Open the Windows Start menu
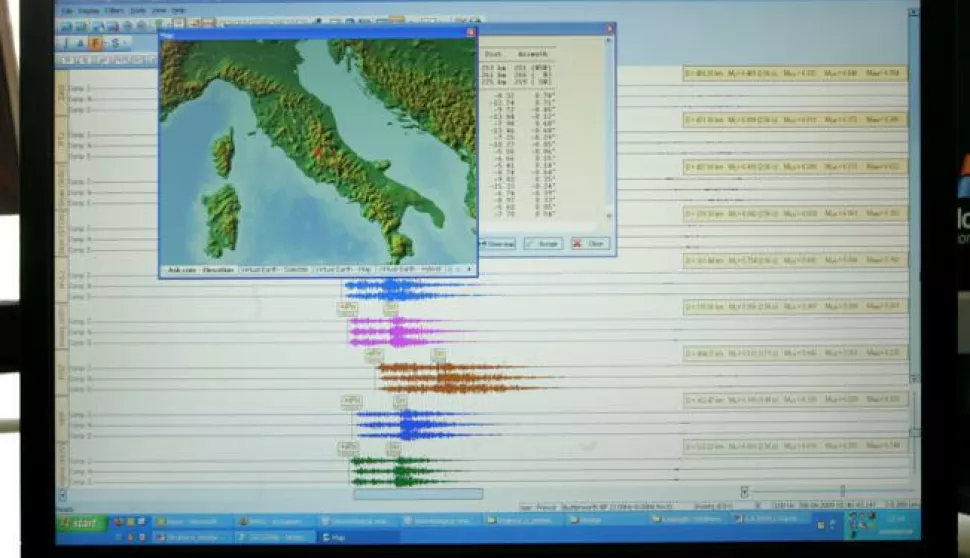This screenshot has width=970, height=558. pos(82,522)
